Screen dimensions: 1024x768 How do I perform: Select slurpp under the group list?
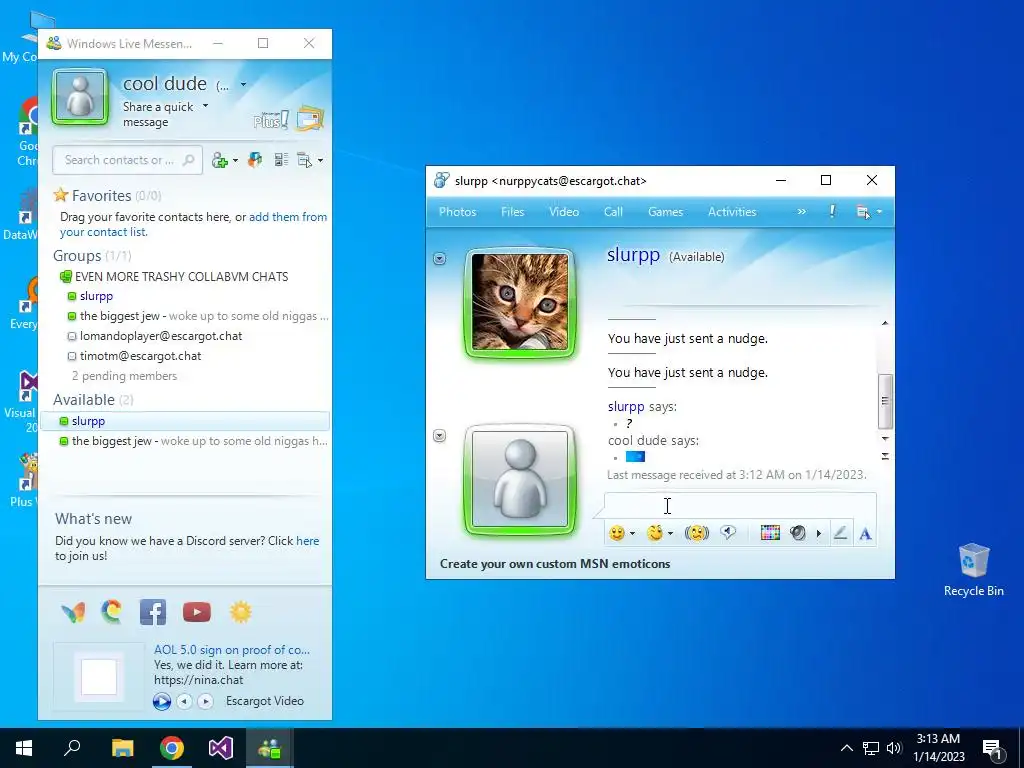[x=96, y=296]
